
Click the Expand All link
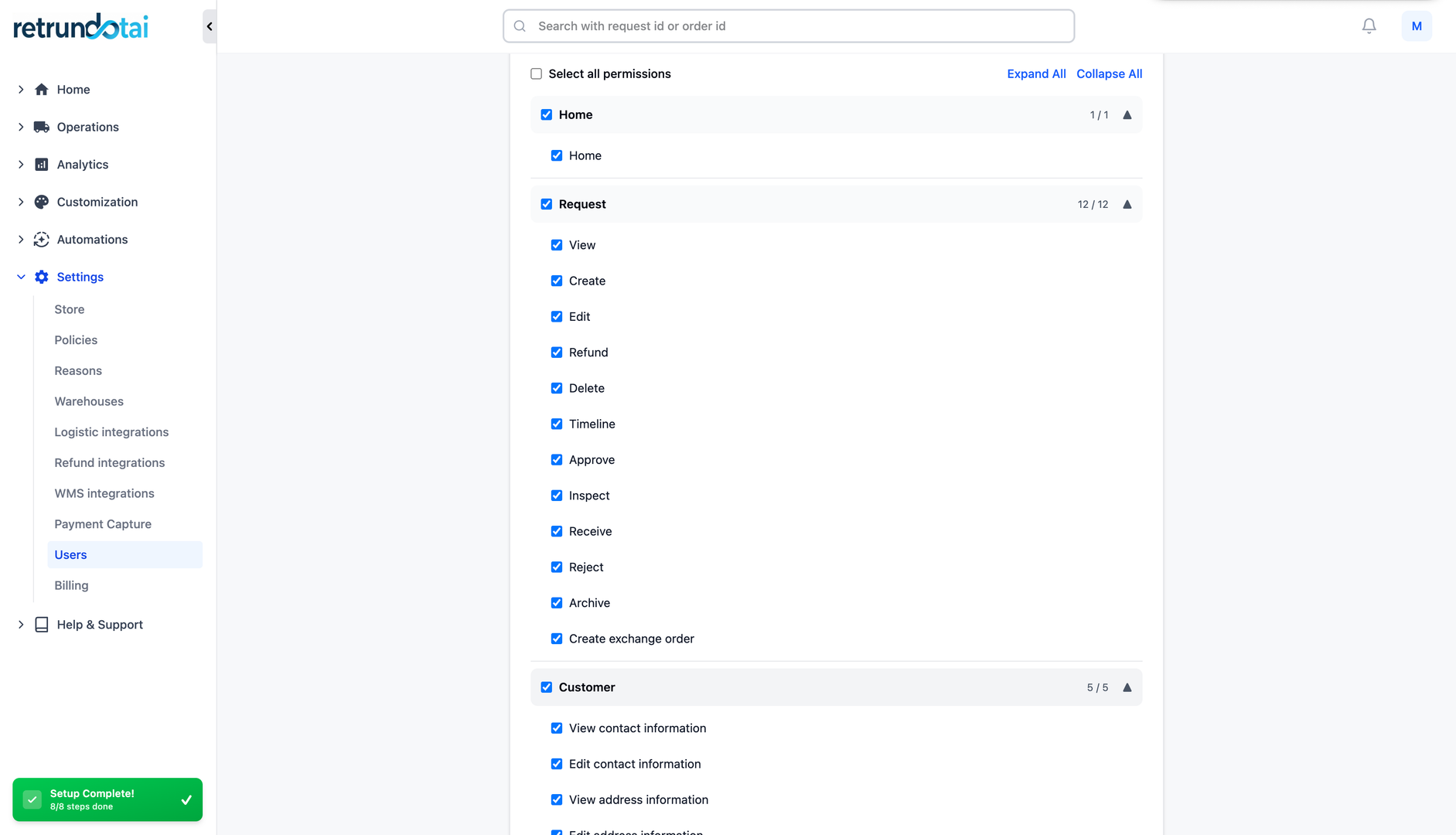coord(1036,74)
